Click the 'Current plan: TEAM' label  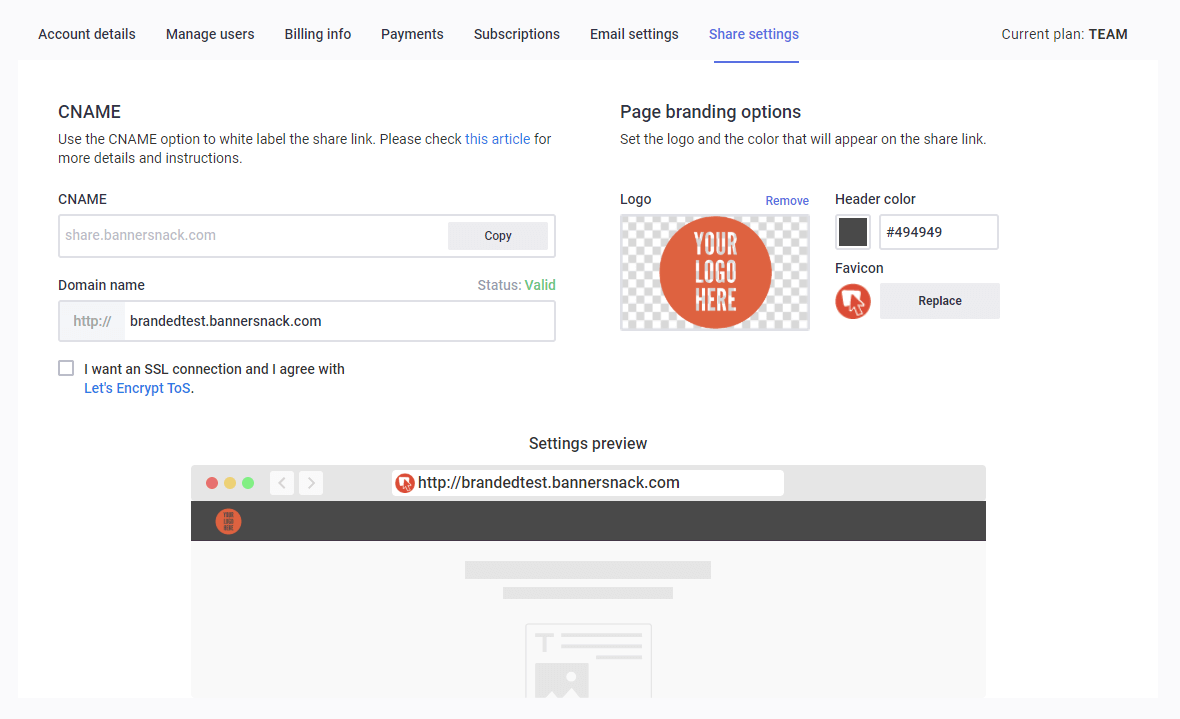1064,34
